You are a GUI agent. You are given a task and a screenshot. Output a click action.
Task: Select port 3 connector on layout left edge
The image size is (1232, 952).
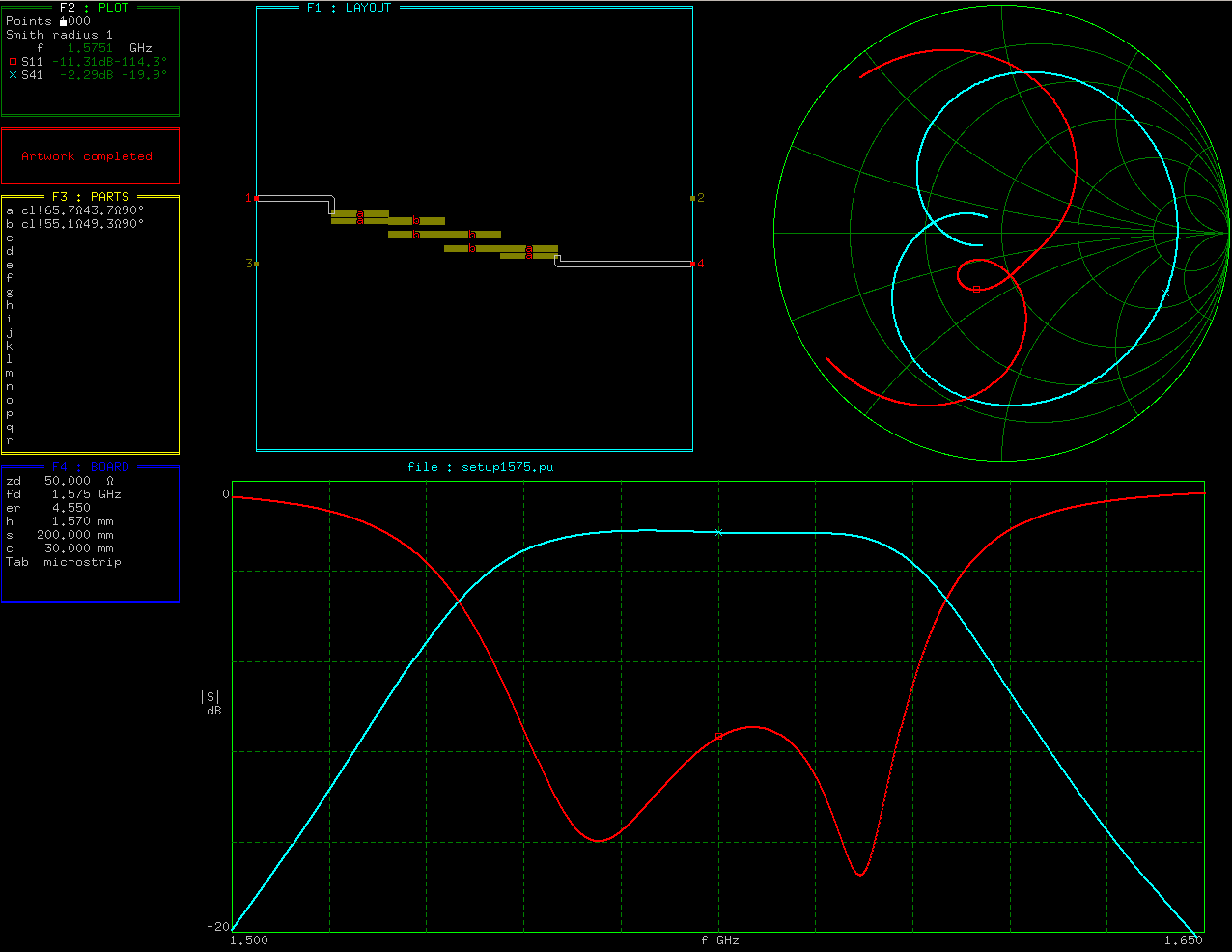click(255, 264)
